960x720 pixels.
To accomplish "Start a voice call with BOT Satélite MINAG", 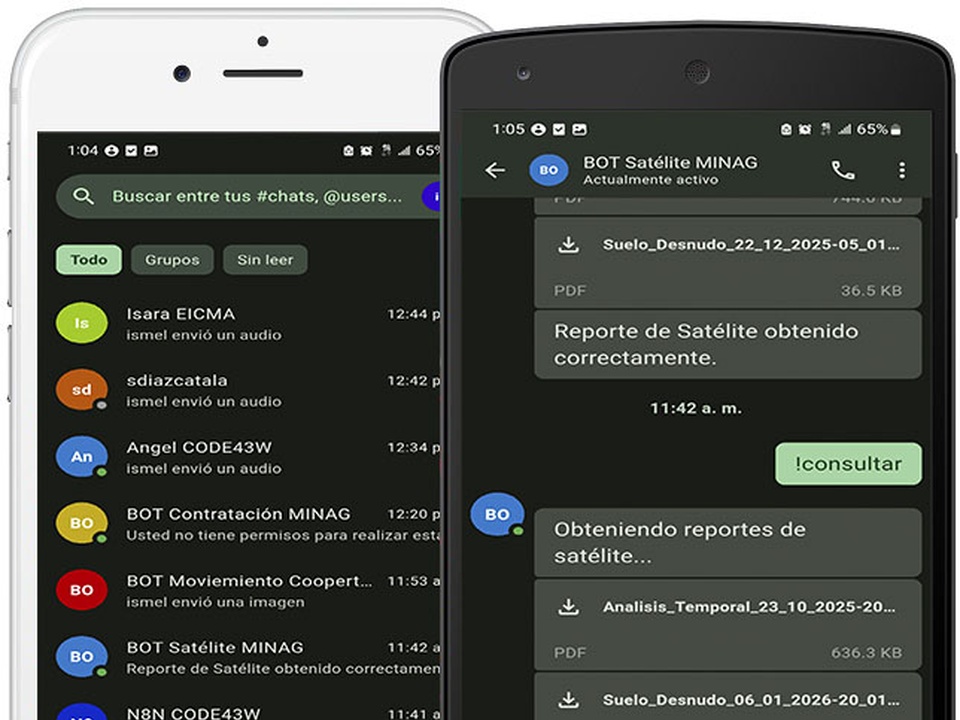I will coord(843,170).
